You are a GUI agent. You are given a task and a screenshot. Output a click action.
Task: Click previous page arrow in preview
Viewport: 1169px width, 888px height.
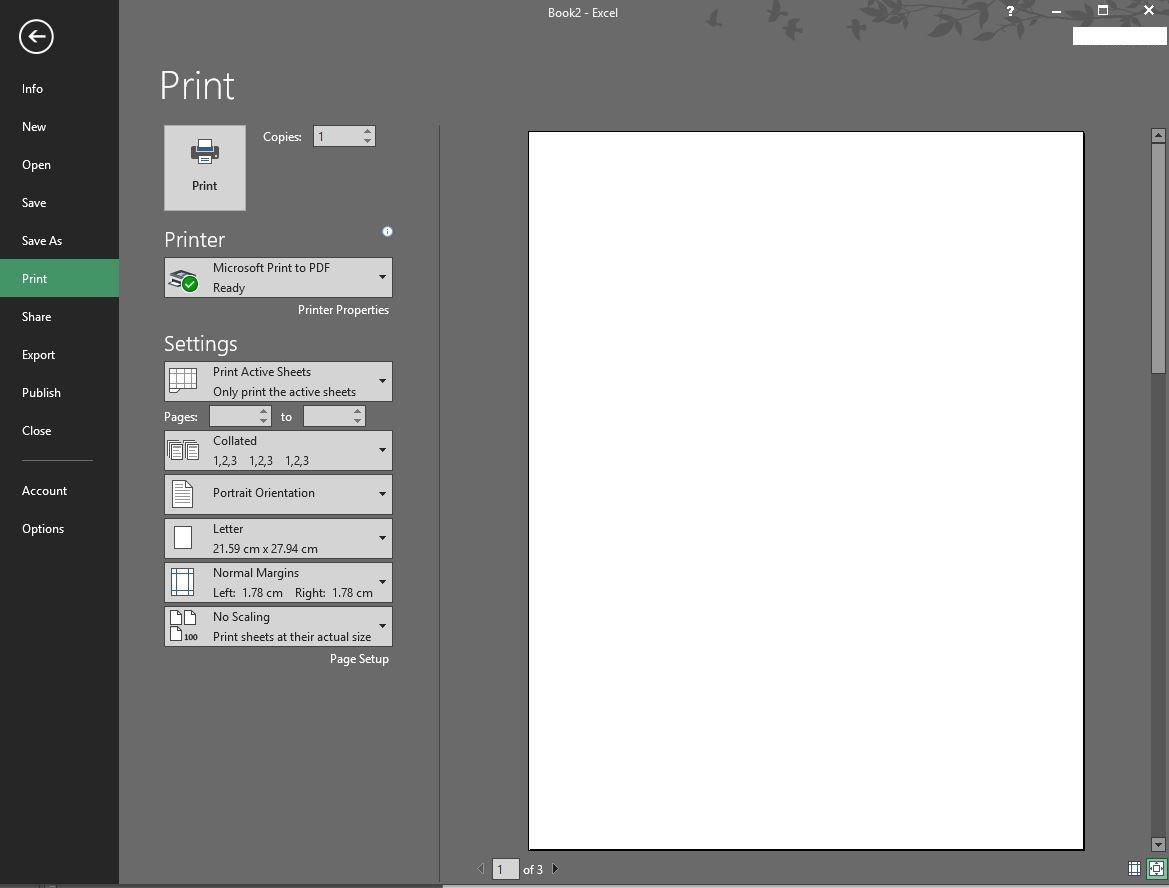click(481, 869)
